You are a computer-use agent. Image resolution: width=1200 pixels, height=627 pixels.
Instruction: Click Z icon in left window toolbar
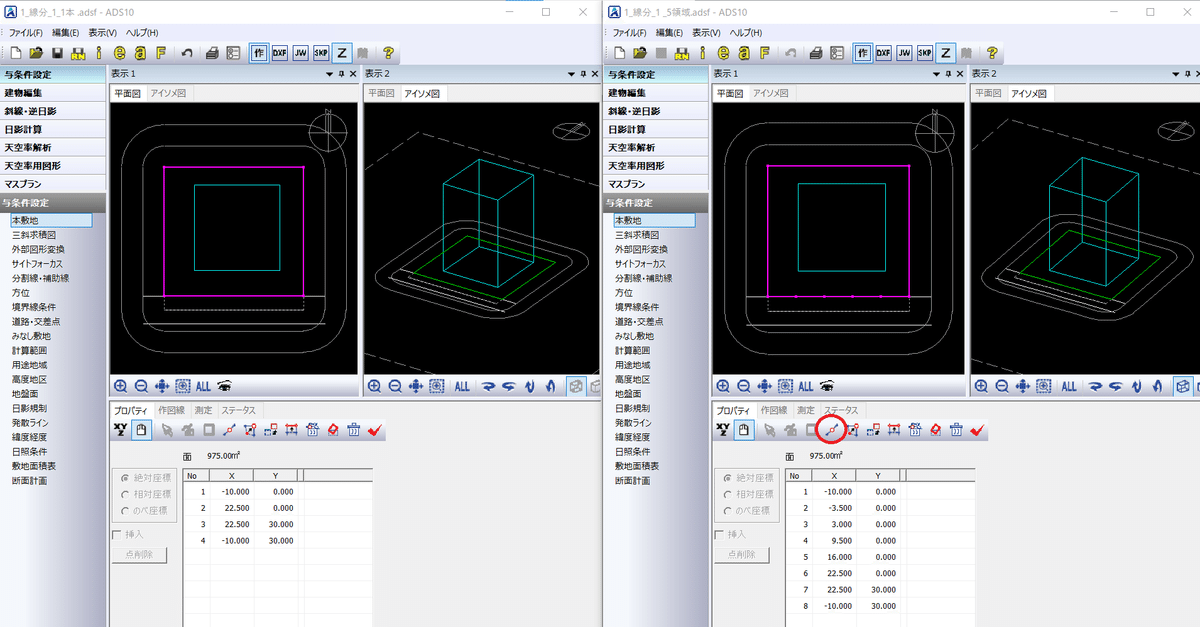tap(342, 53)
